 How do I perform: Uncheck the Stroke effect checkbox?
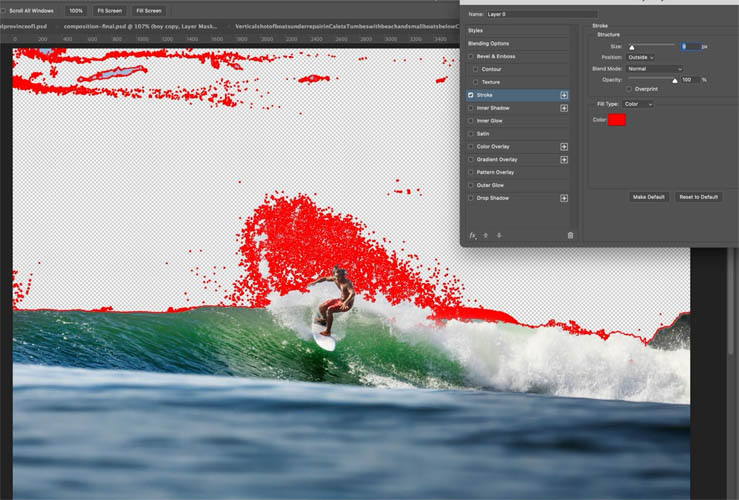point(470,95)
